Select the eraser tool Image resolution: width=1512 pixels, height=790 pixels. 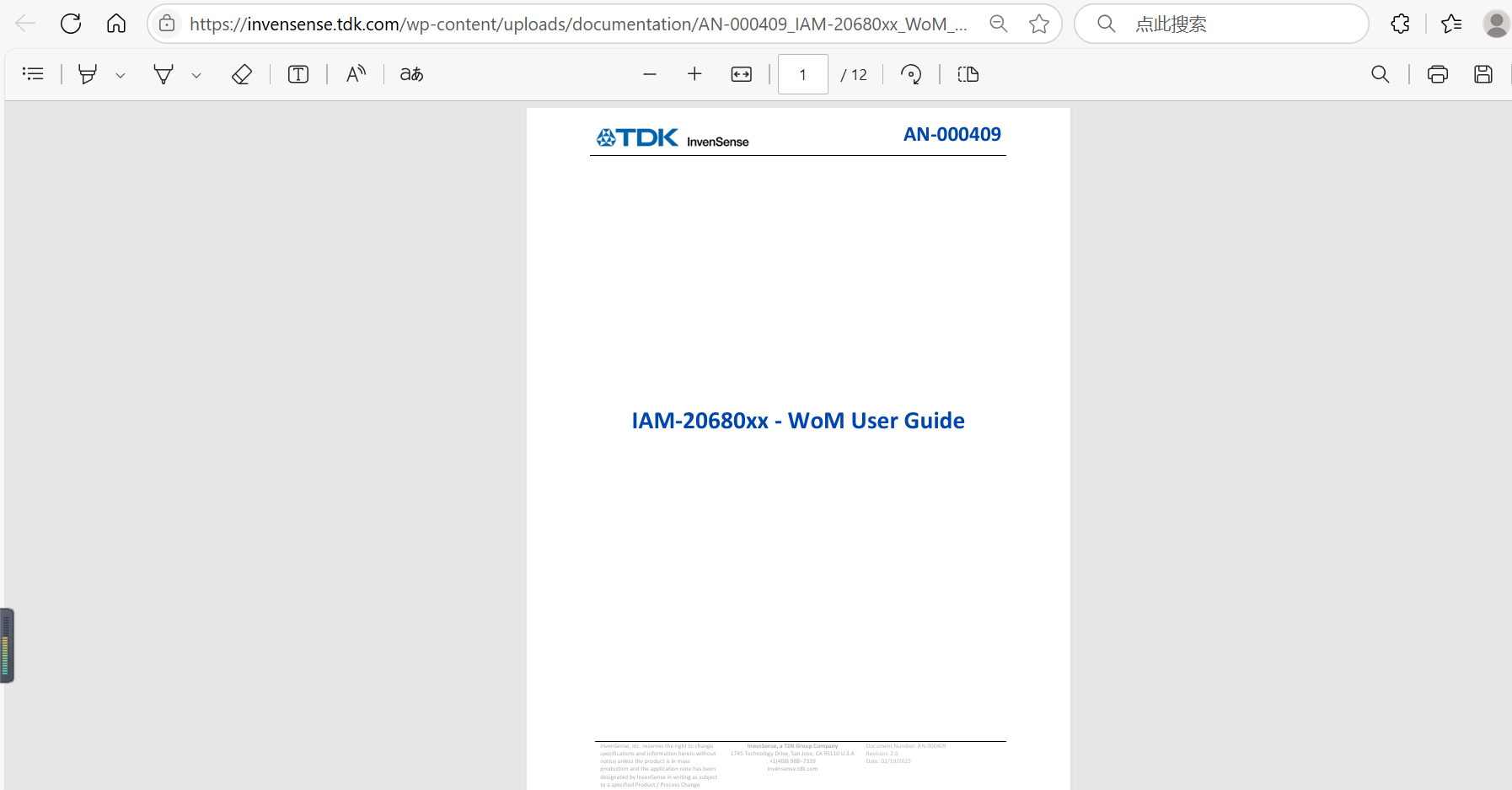[242, 74]
